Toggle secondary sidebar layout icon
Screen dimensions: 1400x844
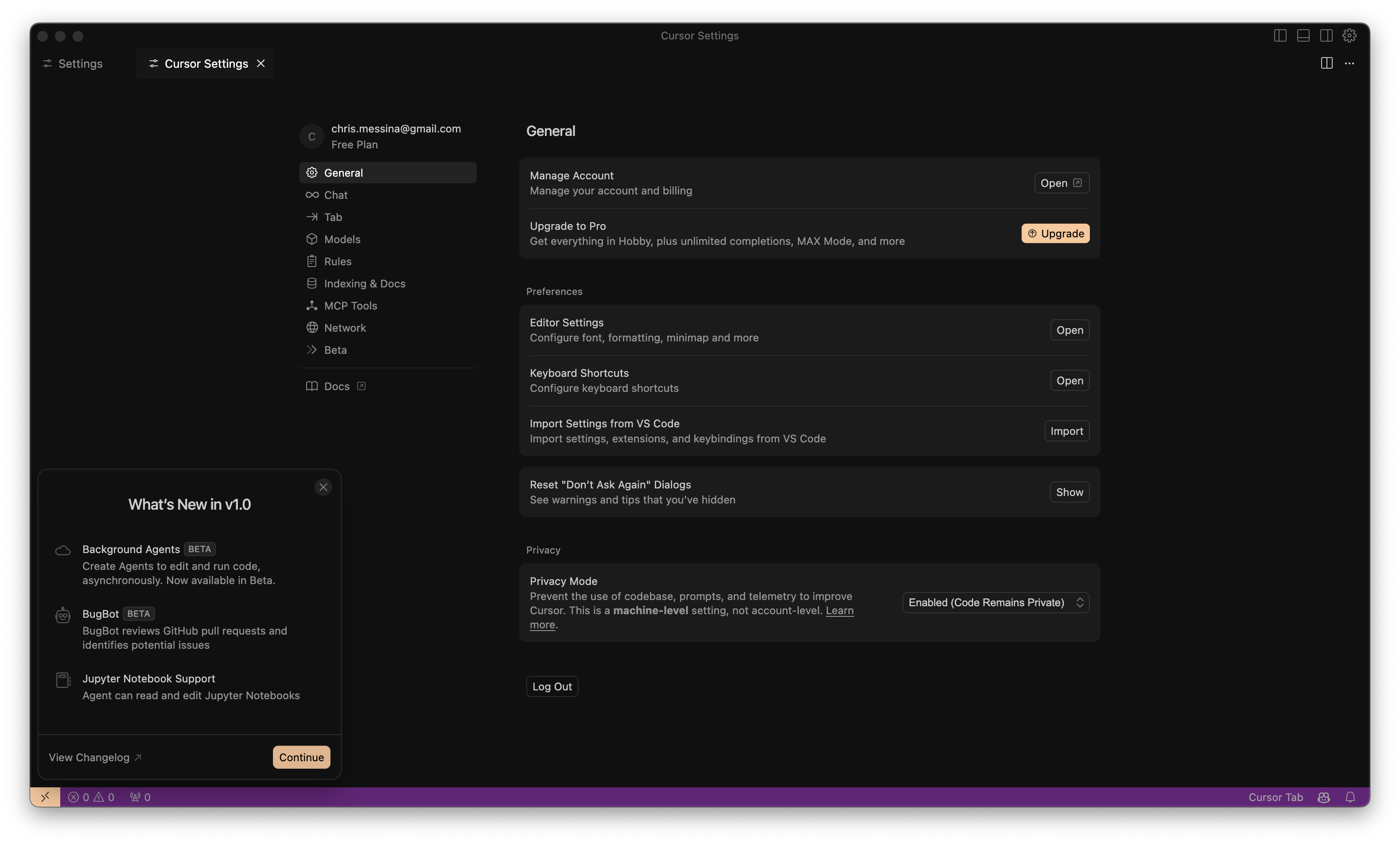(x=1326, y=36)
